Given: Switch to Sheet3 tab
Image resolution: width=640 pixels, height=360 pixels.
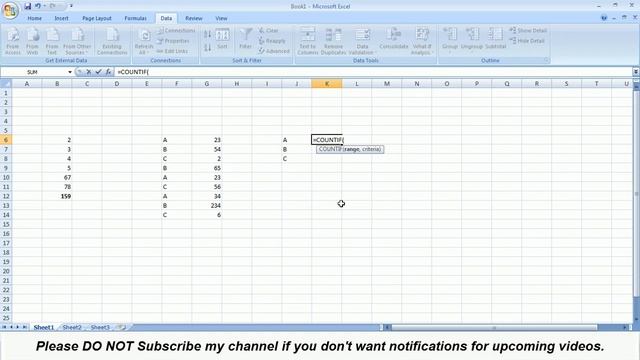Looking at the screenshot, I should tap(100, 327).
